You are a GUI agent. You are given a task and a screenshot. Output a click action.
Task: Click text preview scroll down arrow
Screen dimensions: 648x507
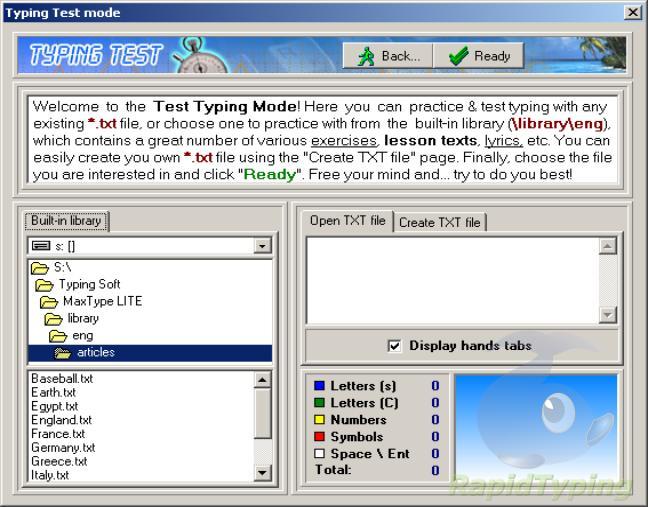[608, 315]
